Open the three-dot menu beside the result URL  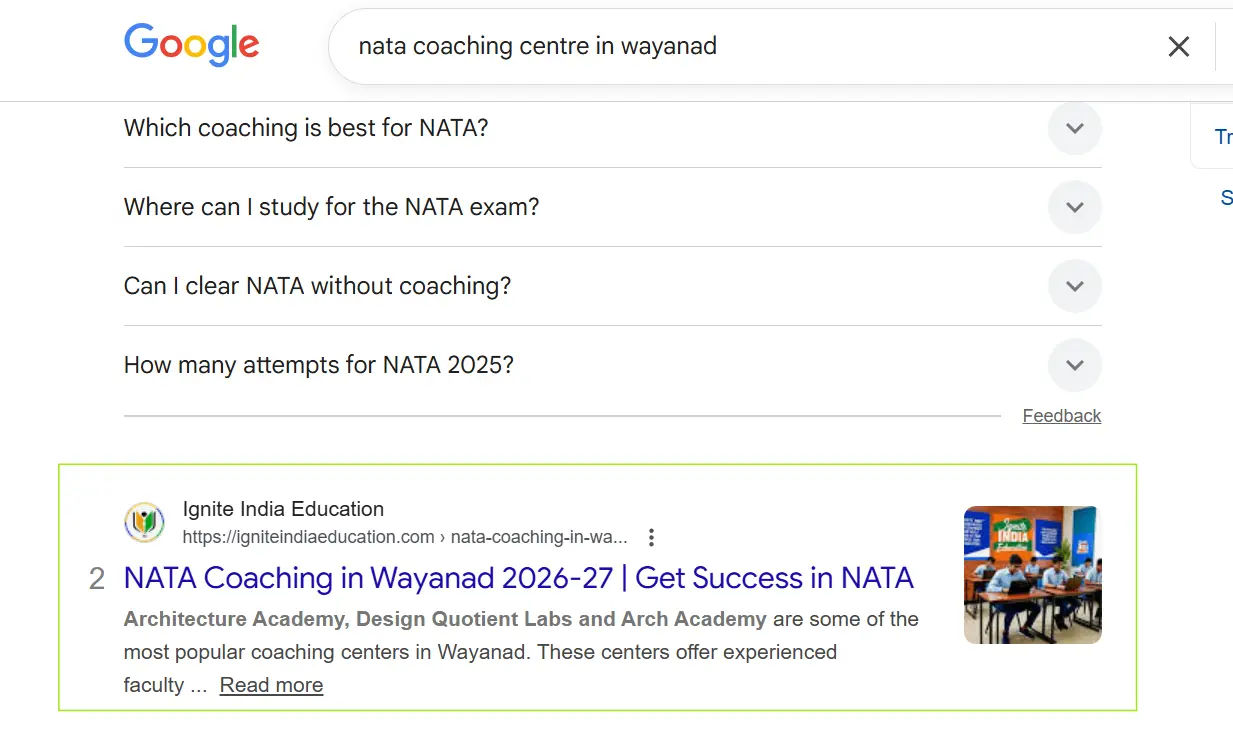[651, 537]
